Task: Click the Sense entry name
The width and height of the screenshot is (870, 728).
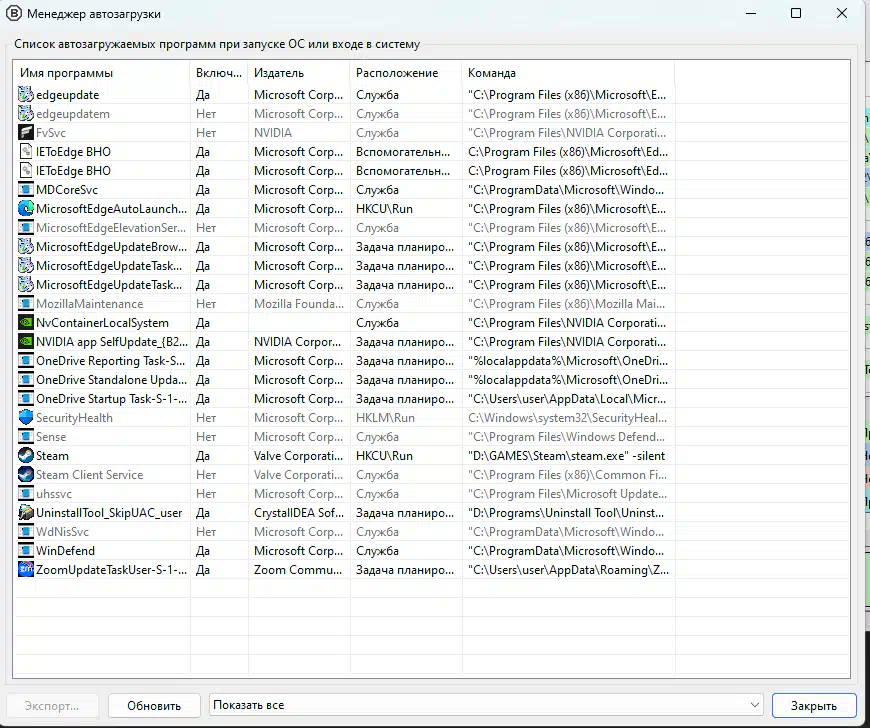Action: (51, 437)
